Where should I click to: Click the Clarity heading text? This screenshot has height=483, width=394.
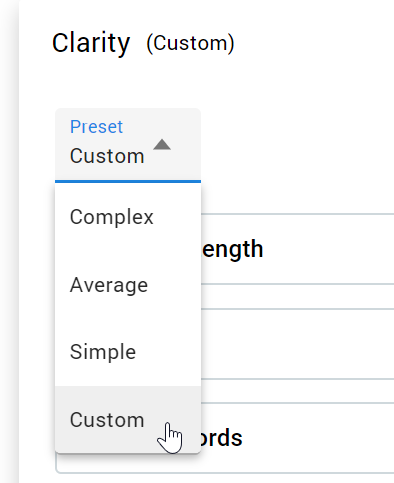pyautogui.click(x=91, y=44)
